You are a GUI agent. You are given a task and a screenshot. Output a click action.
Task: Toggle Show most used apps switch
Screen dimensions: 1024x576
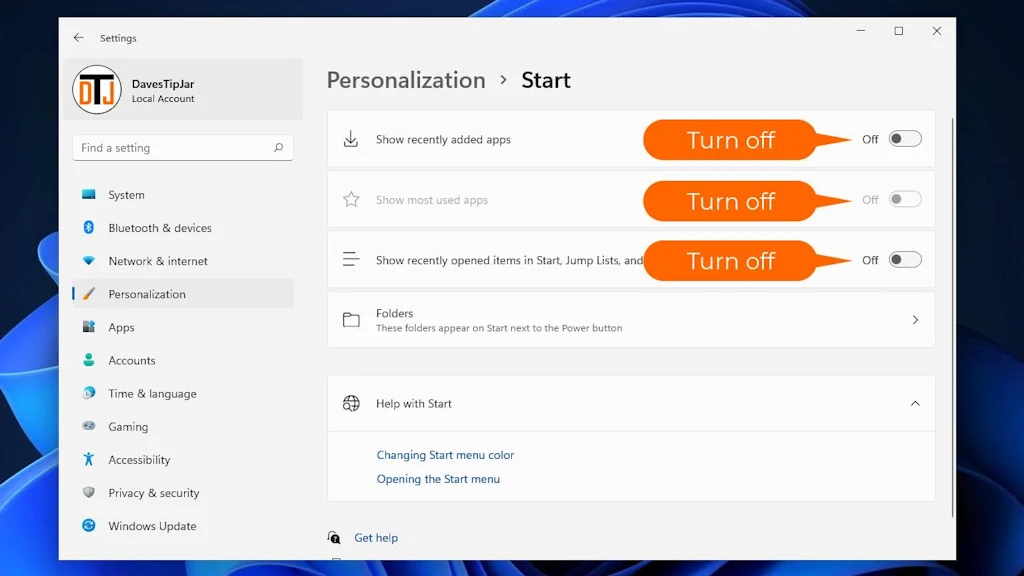click(905, 199)
